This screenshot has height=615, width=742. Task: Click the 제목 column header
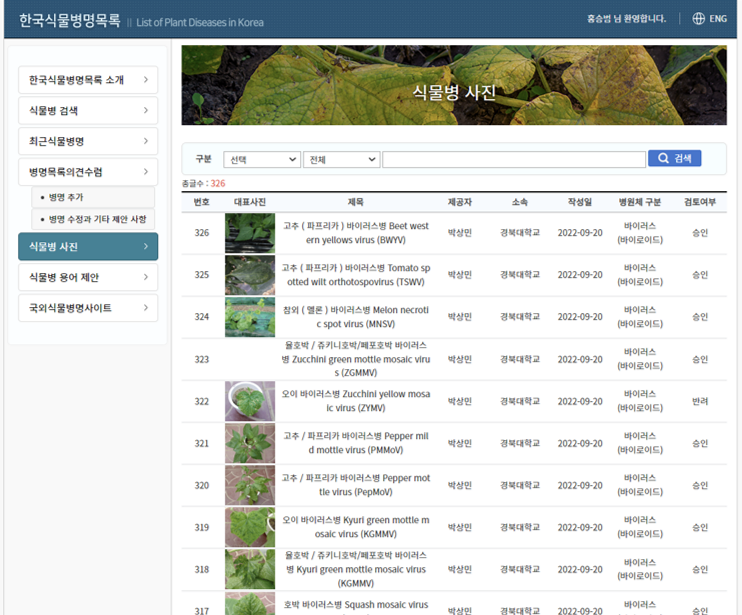coord(356,202)
